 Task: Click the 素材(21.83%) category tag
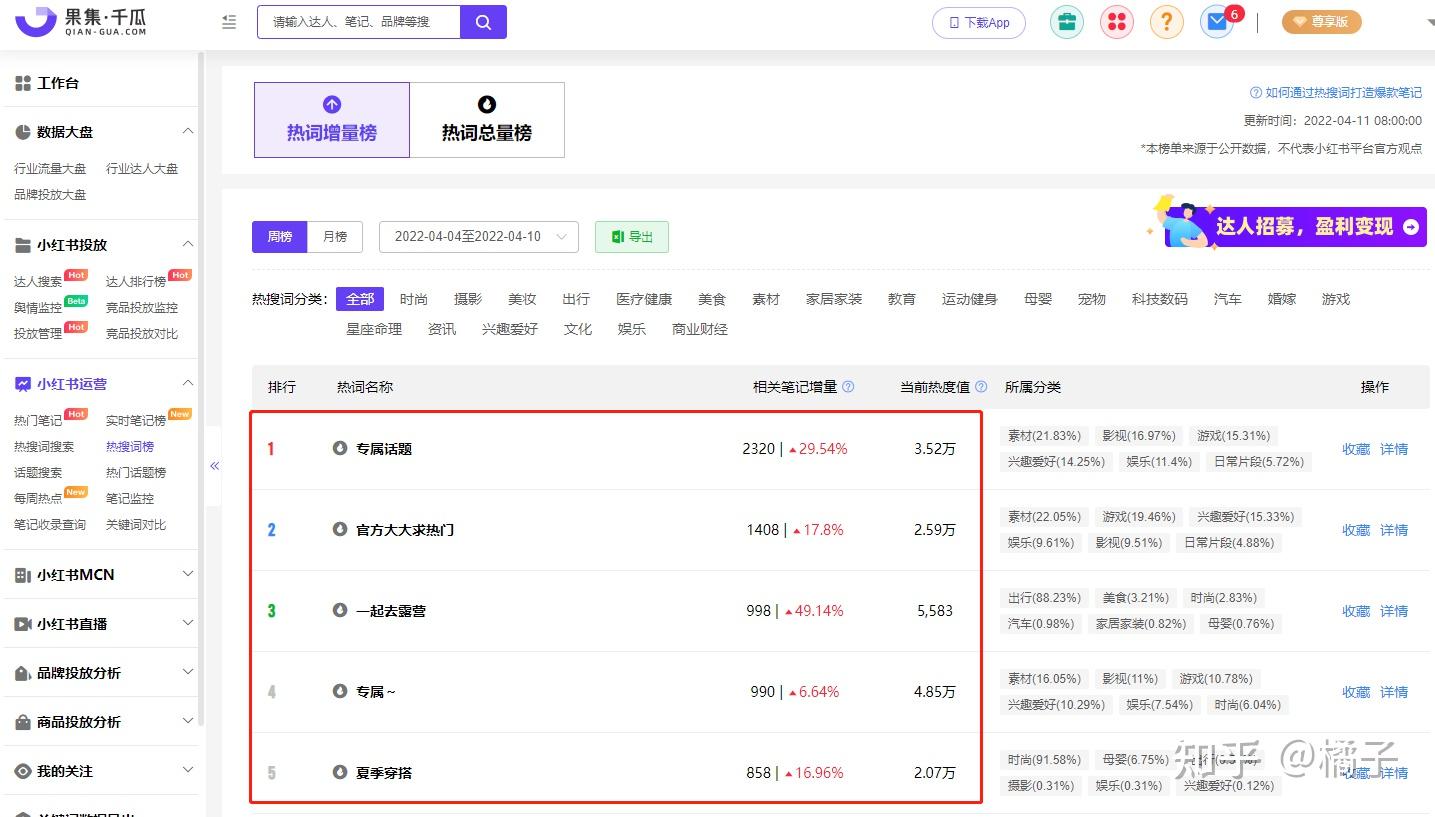[1044, 436]
